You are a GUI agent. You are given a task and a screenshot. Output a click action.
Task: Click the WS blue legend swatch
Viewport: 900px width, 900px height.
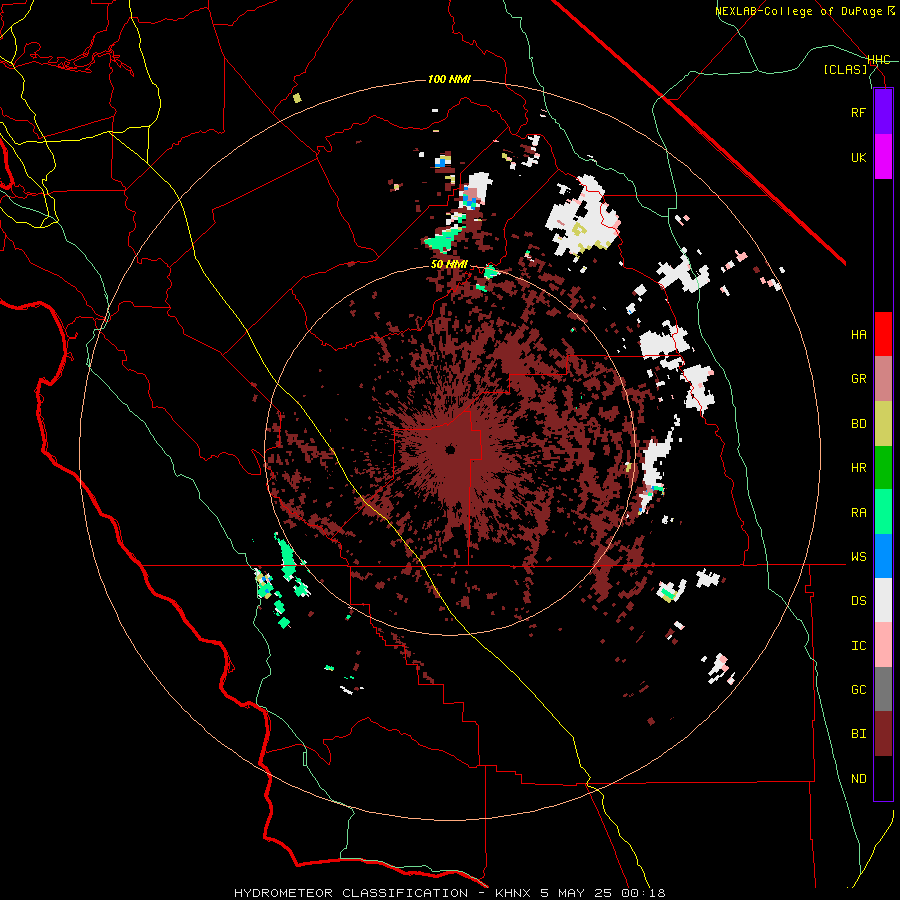[x=883, y=556]
